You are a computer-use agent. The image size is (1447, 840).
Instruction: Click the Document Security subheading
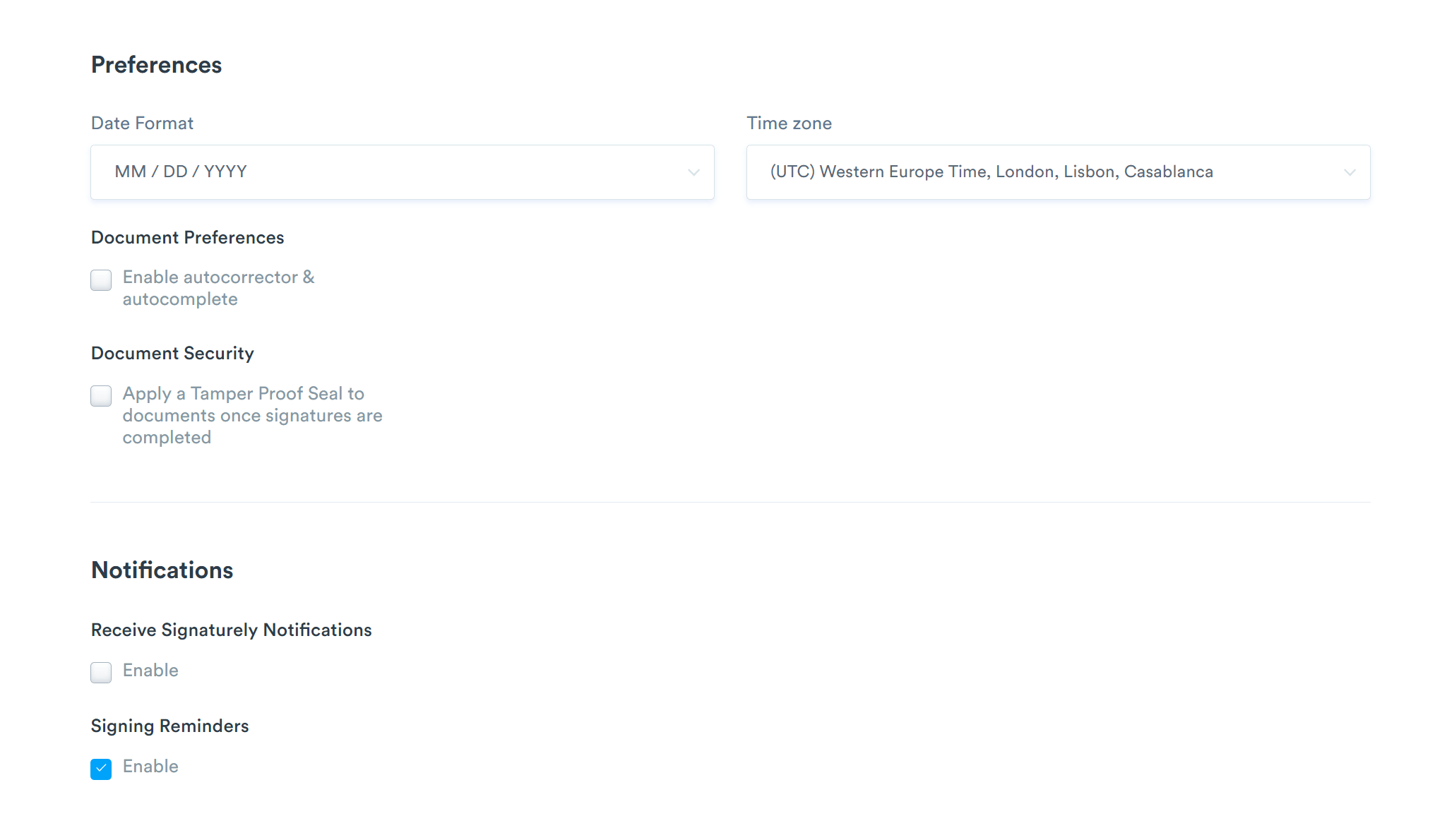tap(172, 354)
